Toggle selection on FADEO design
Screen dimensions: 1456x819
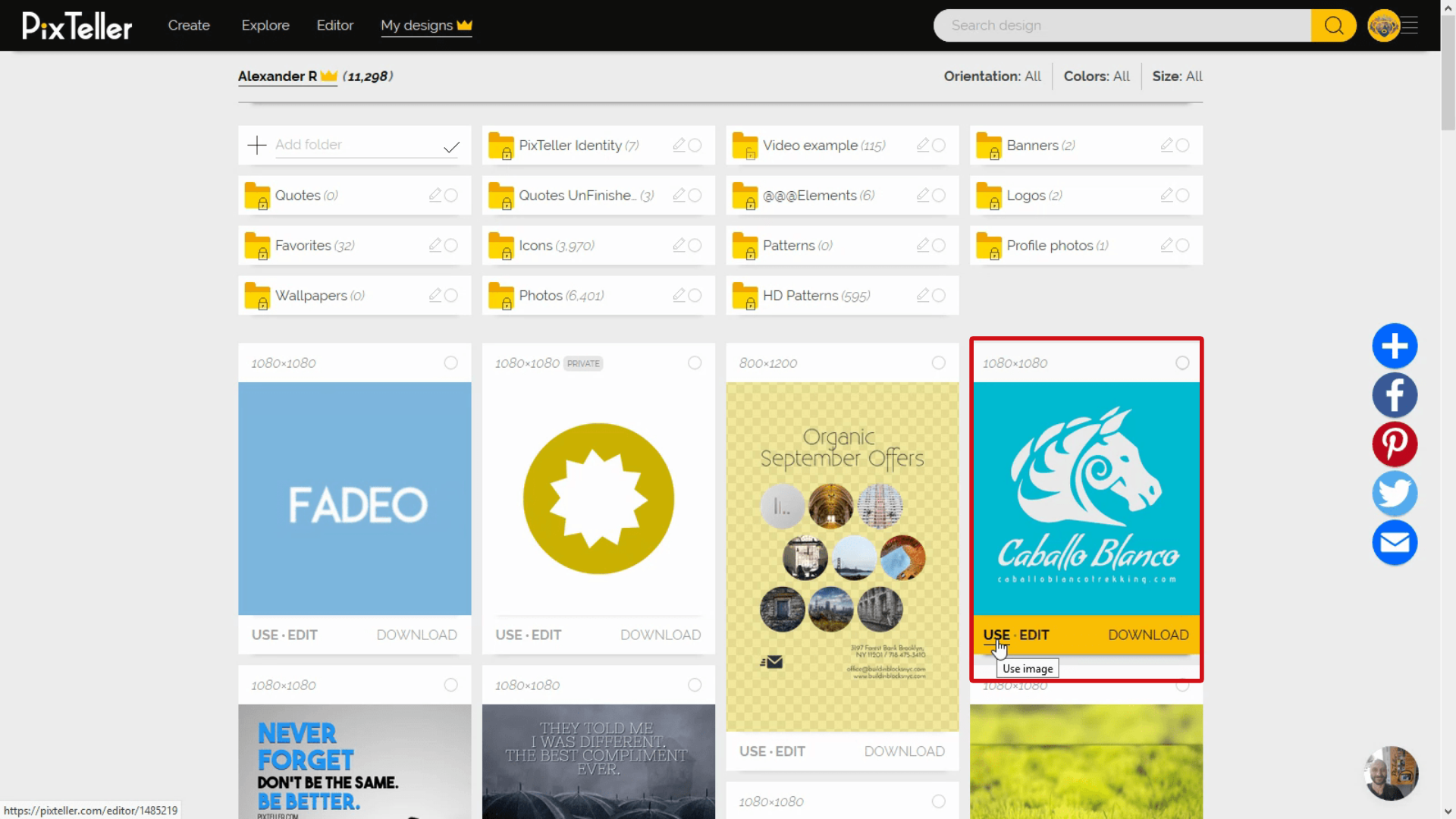tap(451, 363)
